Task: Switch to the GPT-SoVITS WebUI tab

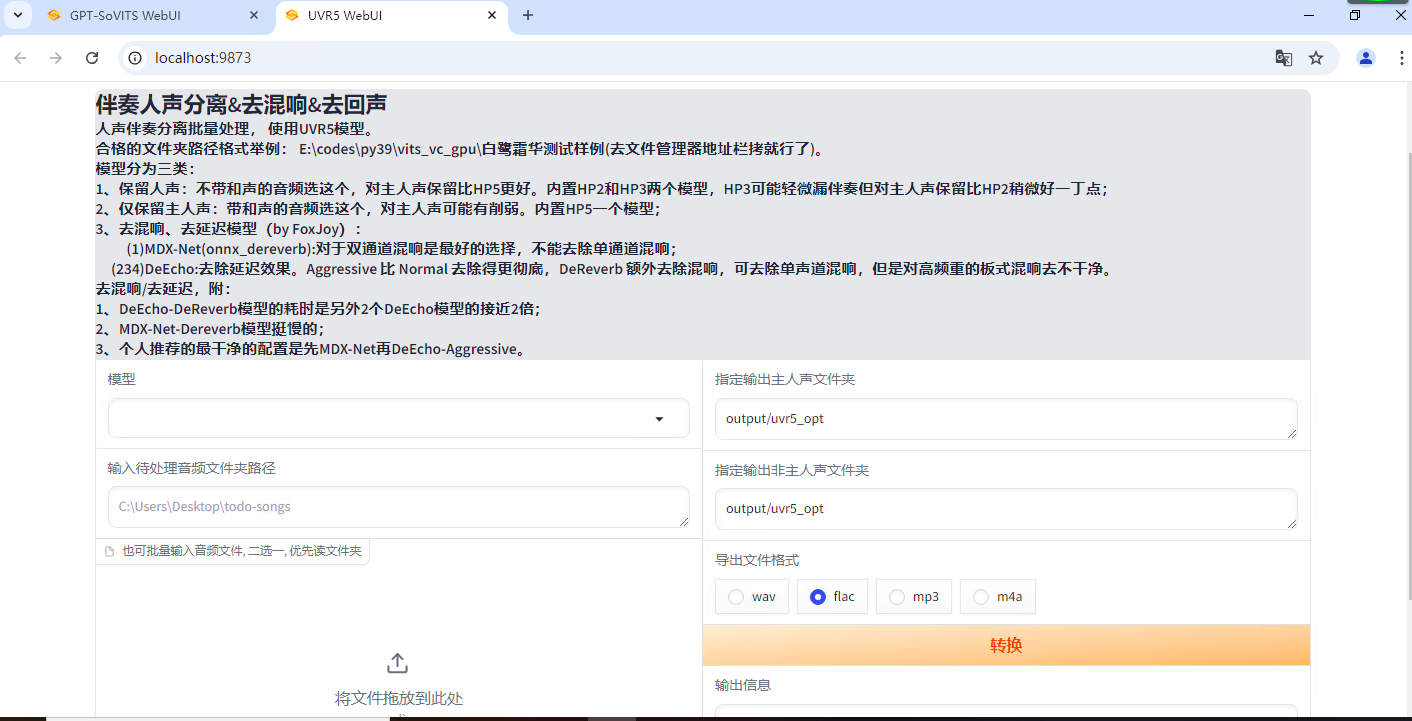Action: (140, 15)
